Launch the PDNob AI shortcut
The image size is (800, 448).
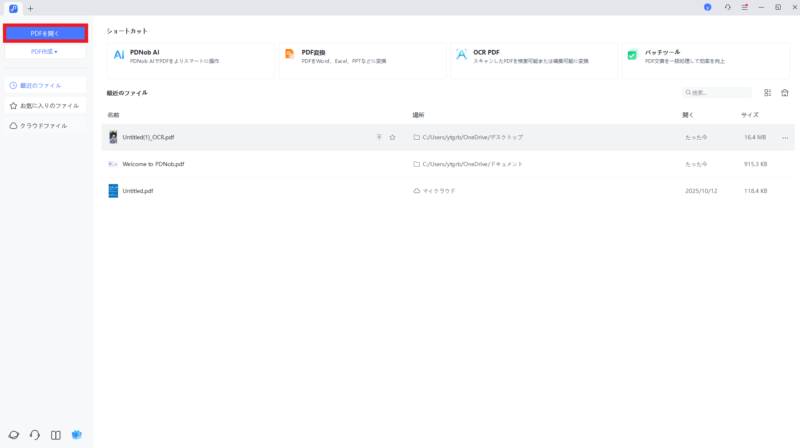click(x=190, y=60)
